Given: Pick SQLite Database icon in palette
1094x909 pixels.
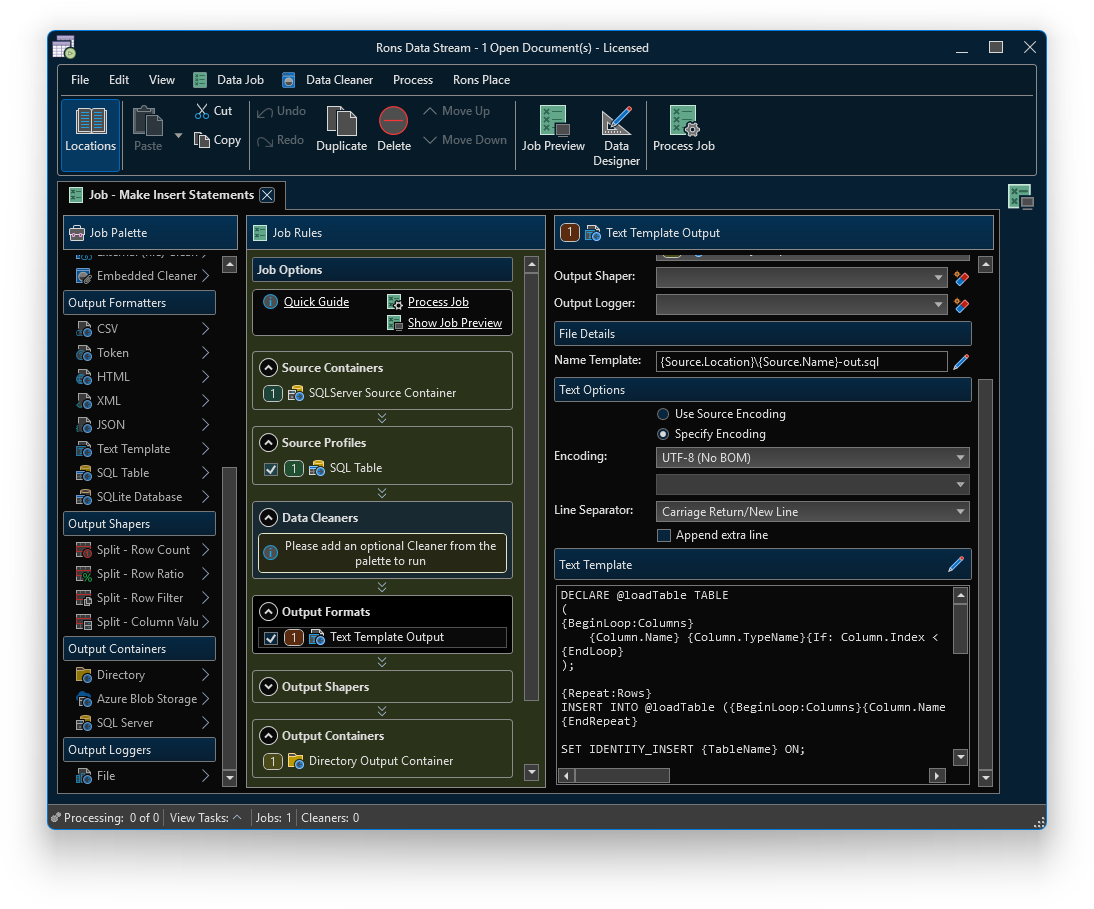Looking at the screenshot, I should [84, 497].
